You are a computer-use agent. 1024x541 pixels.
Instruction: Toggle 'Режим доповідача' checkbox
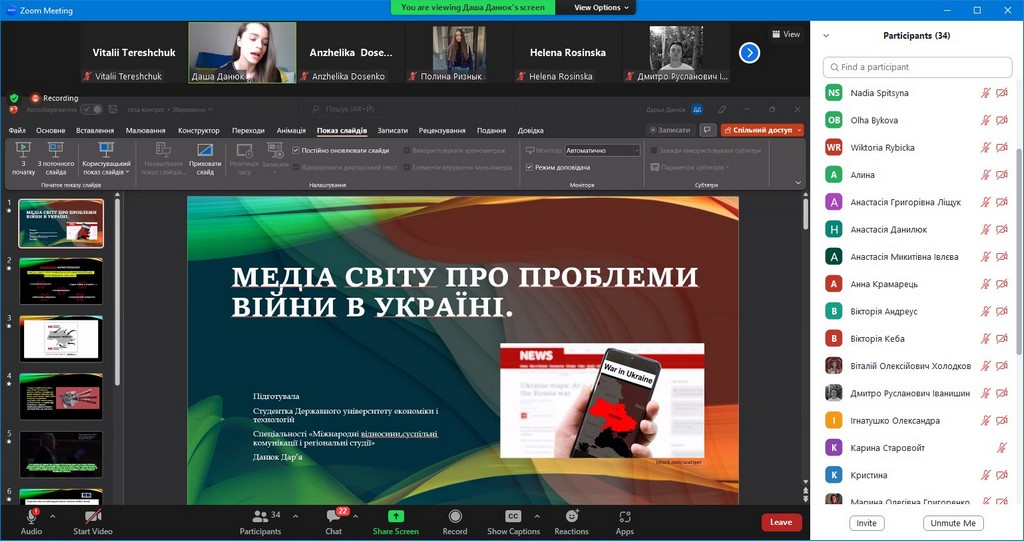(x=530, y=168)
